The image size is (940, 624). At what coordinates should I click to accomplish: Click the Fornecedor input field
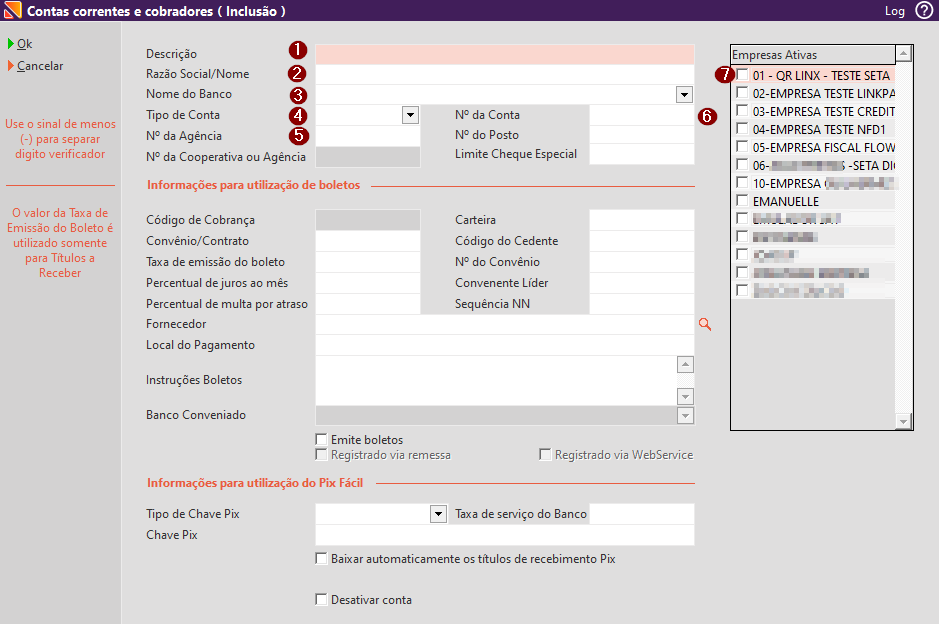tap(505, 324)
